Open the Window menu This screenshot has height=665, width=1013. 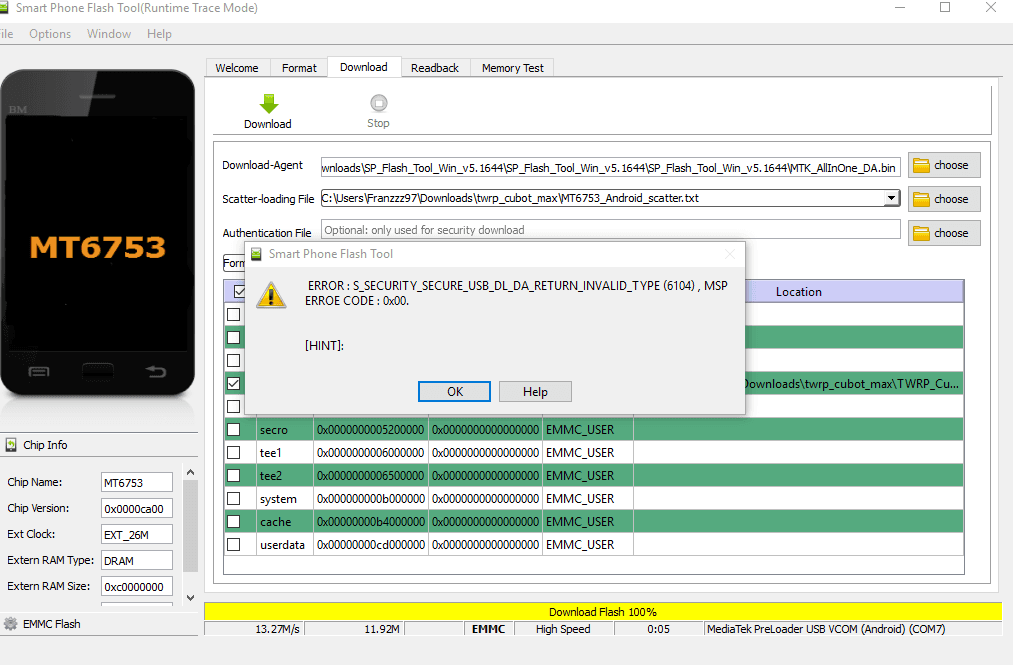(109, 34)
